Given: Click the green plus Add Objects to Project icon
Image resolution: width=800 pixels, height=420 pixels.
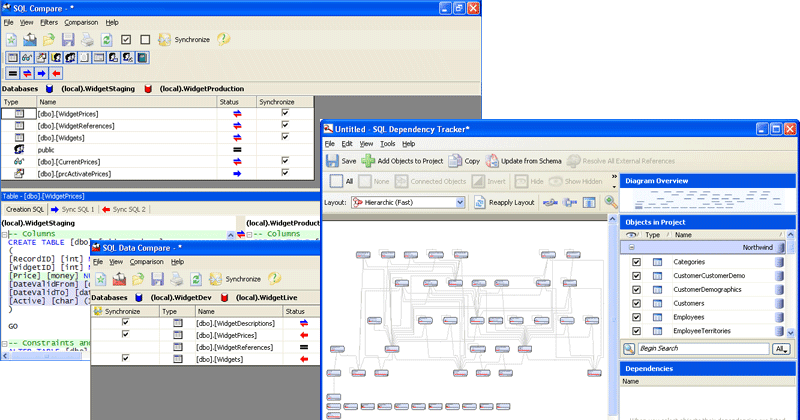Looking at the screenshot, I should coord(368,161).
